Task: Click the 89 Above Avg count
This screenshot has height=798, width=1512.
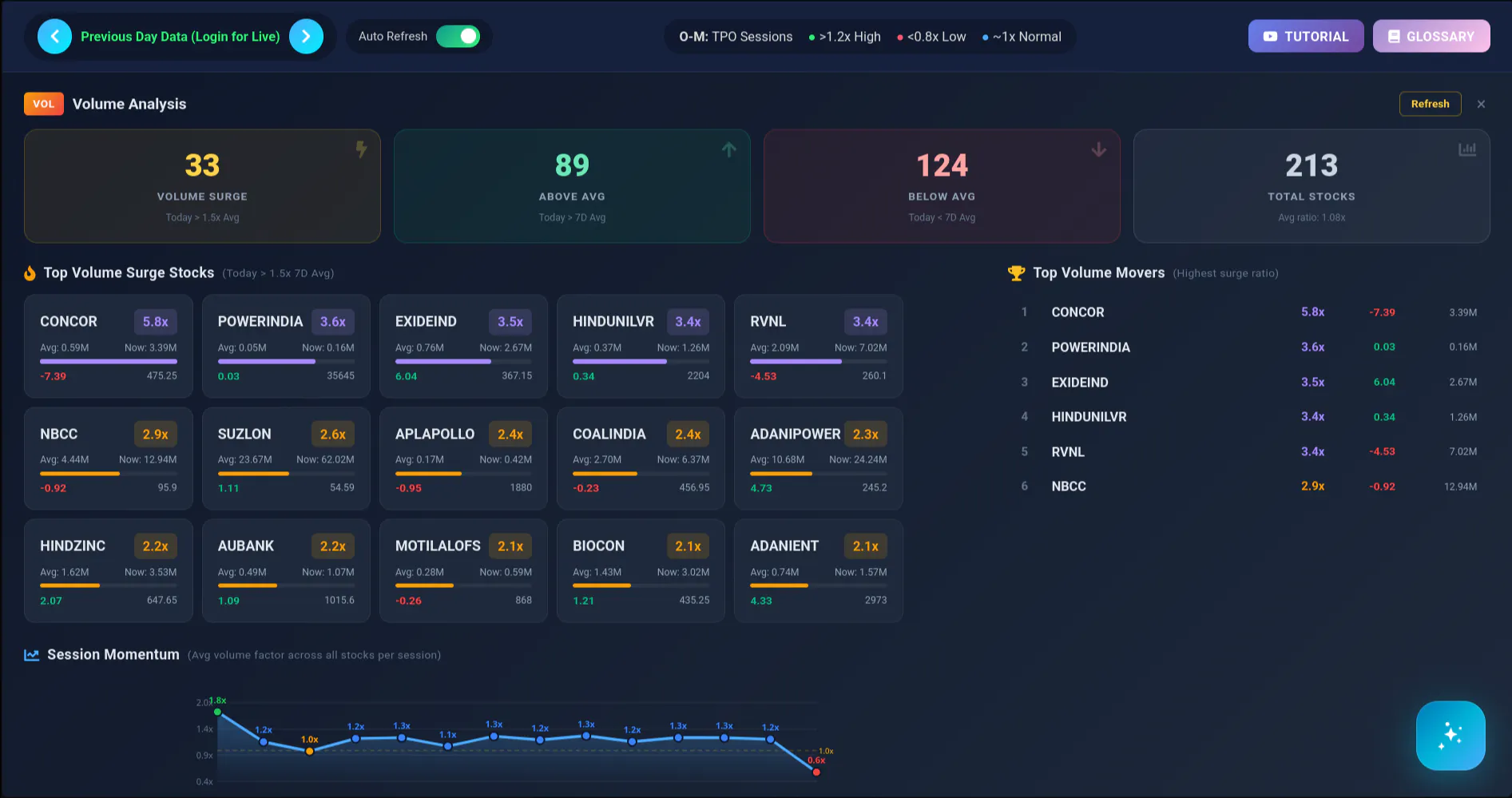Action: [572, 165]
